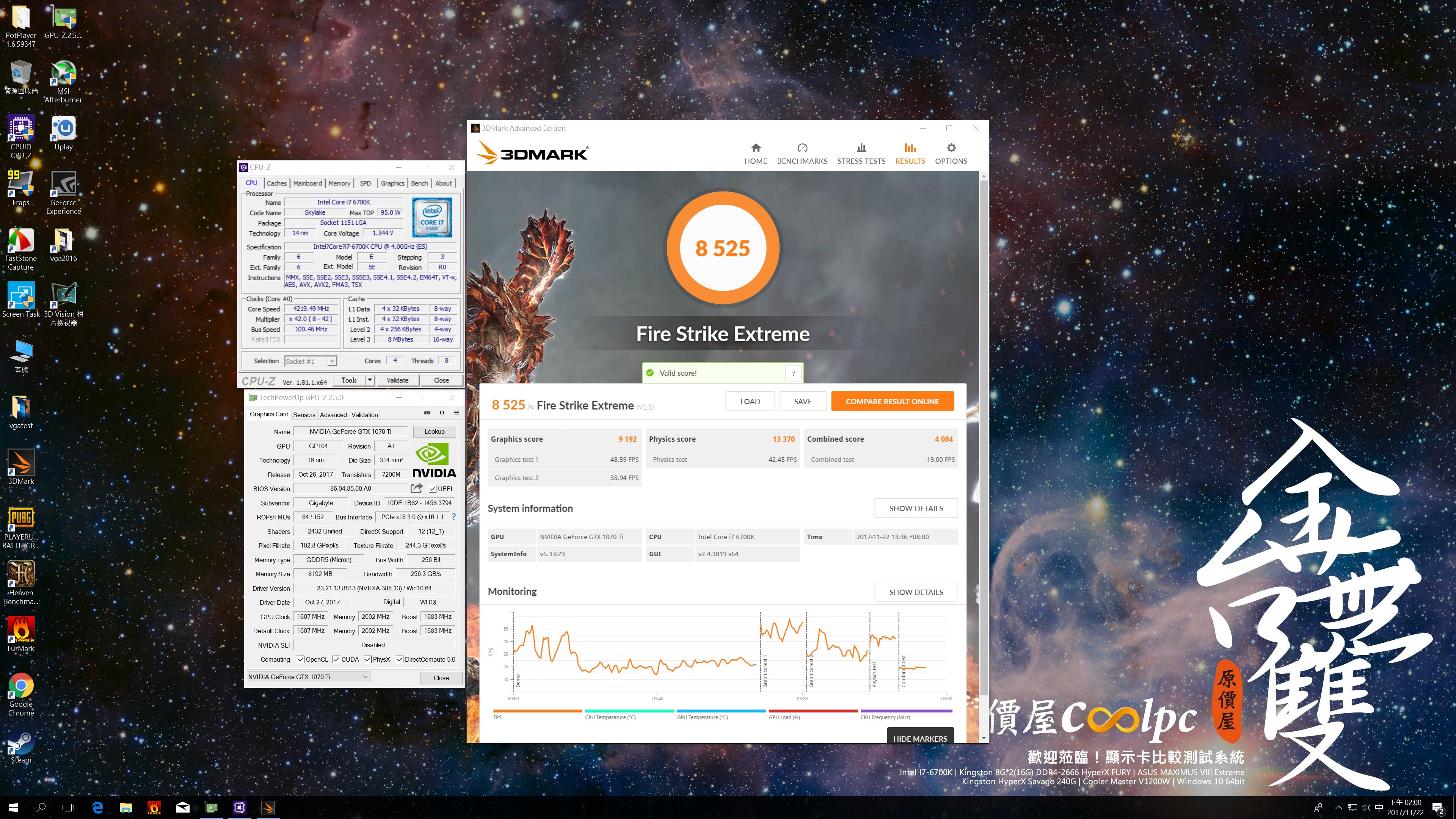Click the Tools button in CPU-Z

click(349, 380)
